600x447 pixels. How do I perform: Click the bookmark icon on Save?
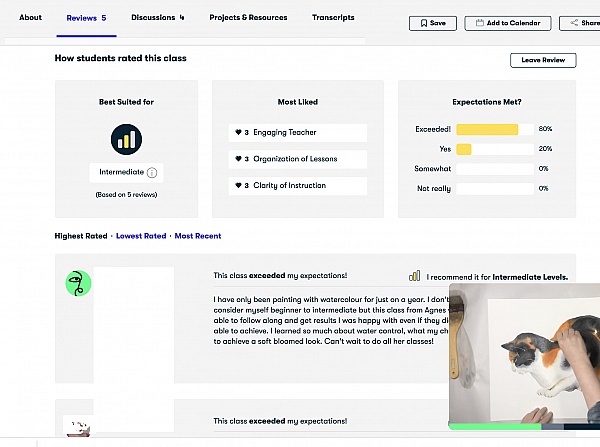pos(424,23)
